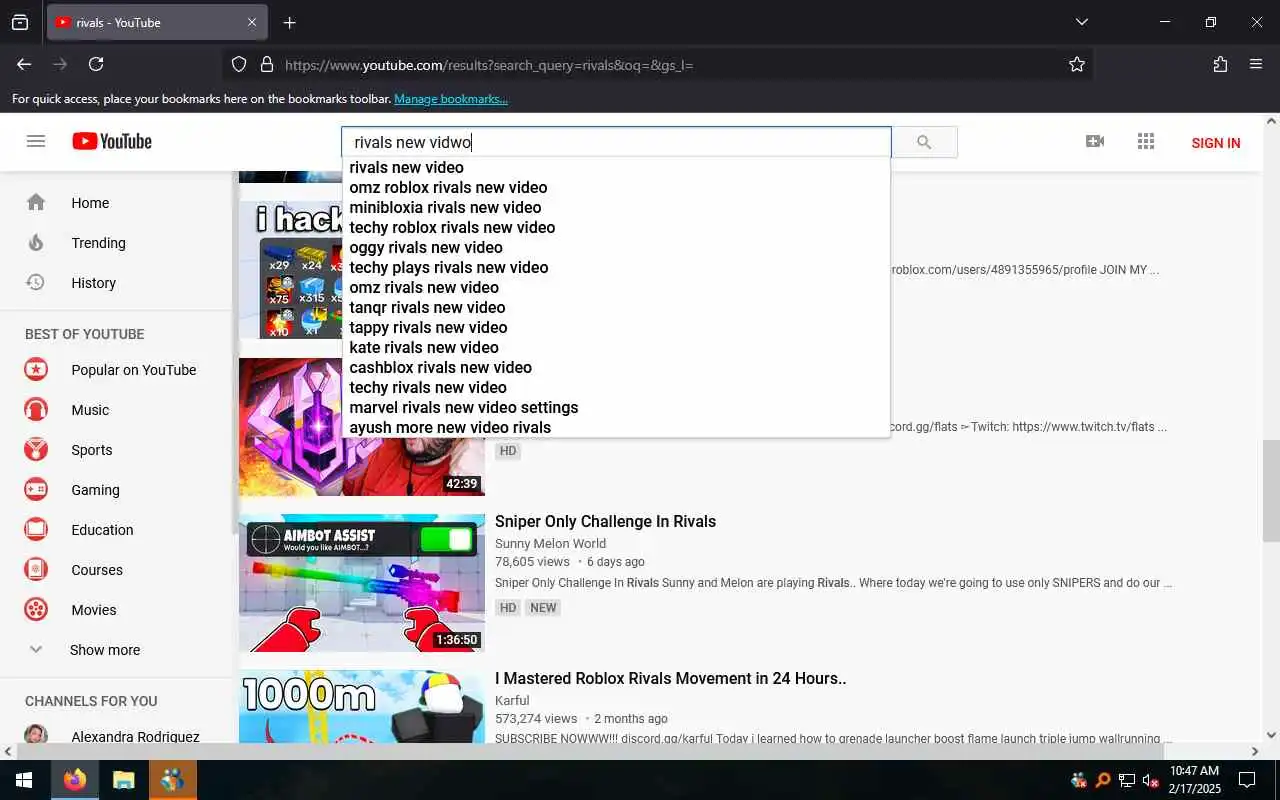The width and height of the screenshot is (1280, 800).
Task: Open "I Mastered Roblox Rivals Movement" video title
Action: coord(670,678)
